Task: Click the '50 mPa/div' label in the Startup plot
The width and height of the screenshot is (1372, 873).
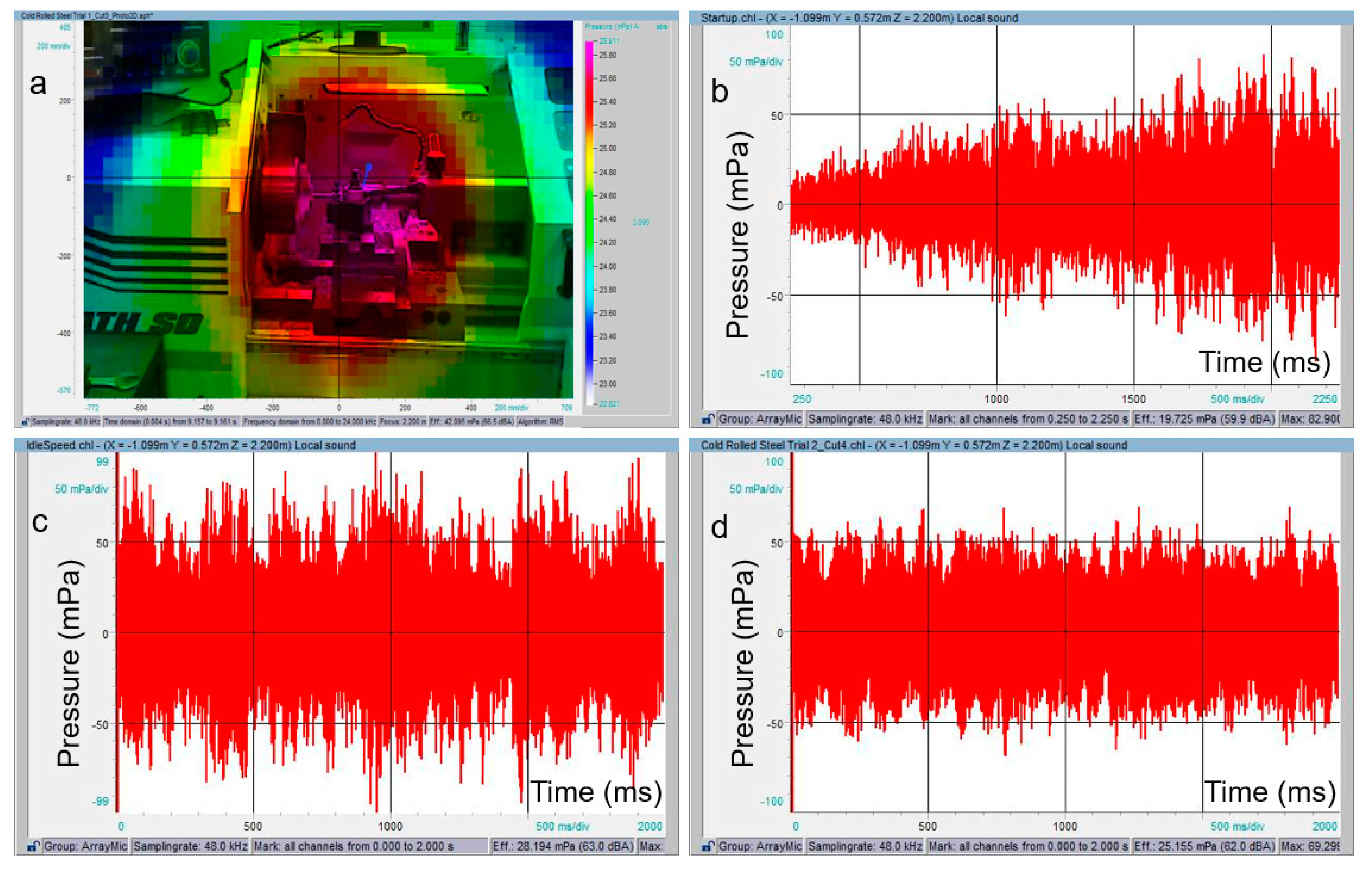Action: (756, 61)
